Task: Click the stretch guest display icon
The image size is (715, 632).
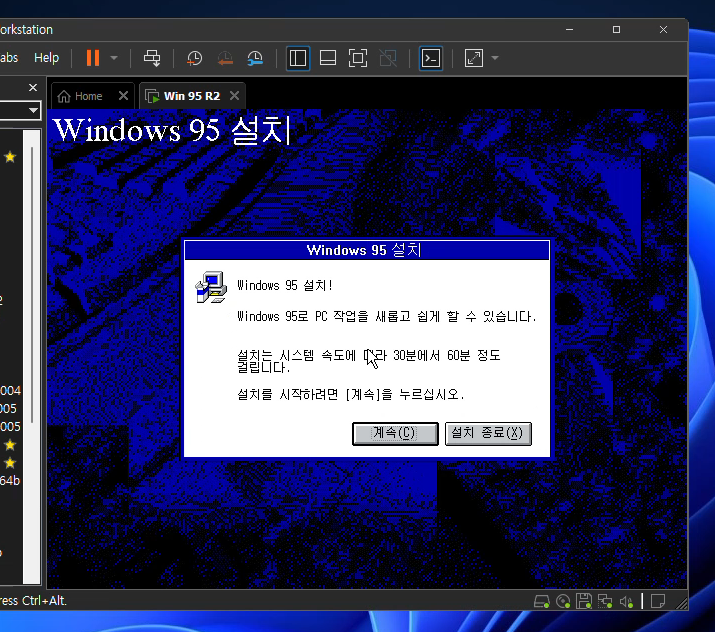Action: [474, 58]
